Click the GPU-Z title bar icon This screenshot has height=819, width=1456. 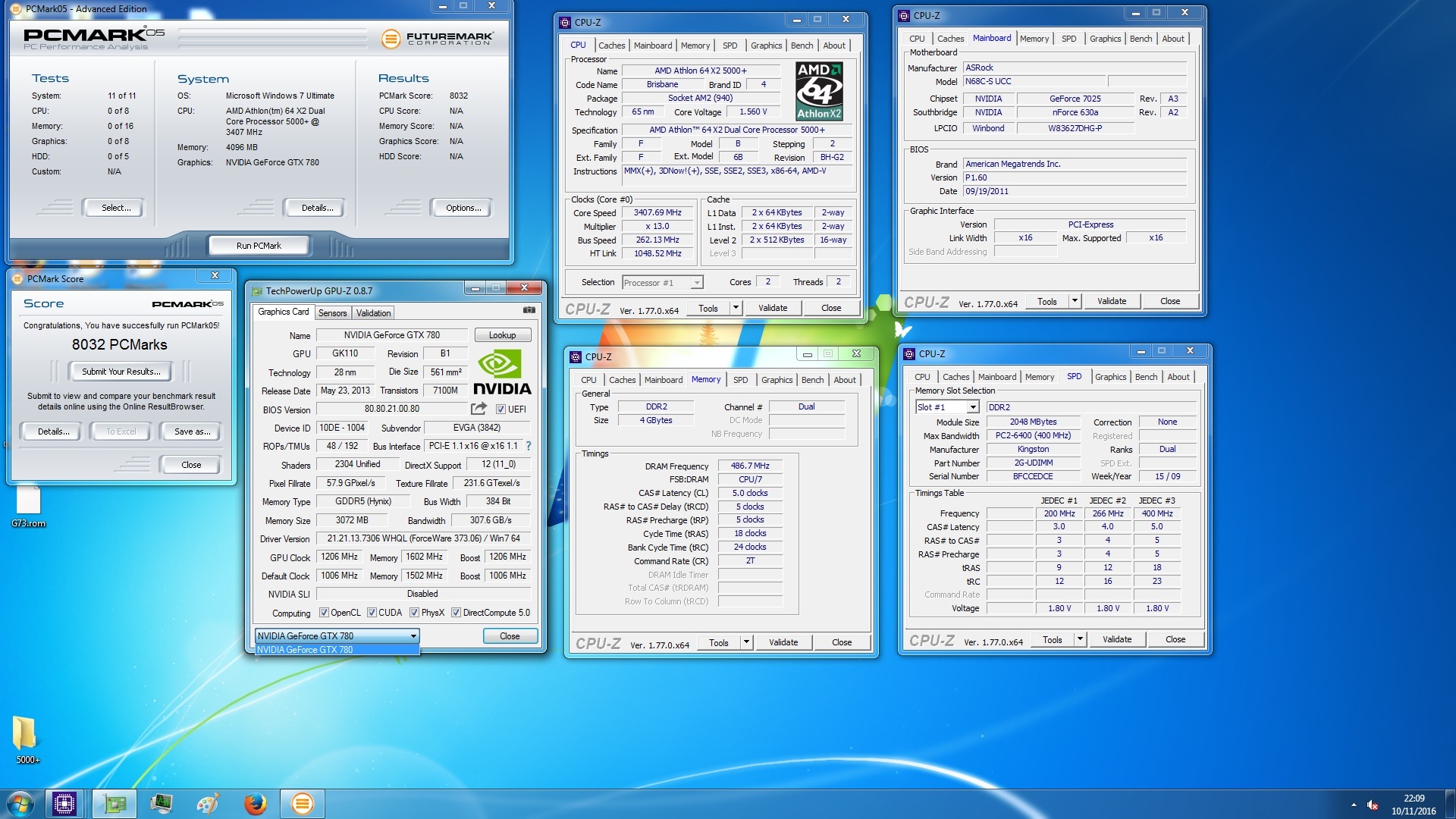tap(257, 291)
